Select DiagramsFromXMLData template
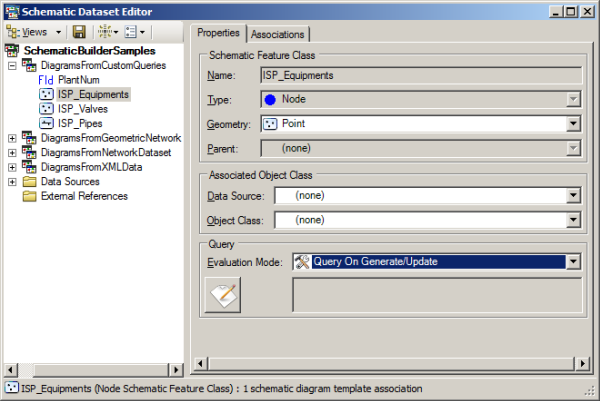This screenshot has height=401, width=600. (x=91, y=167)
